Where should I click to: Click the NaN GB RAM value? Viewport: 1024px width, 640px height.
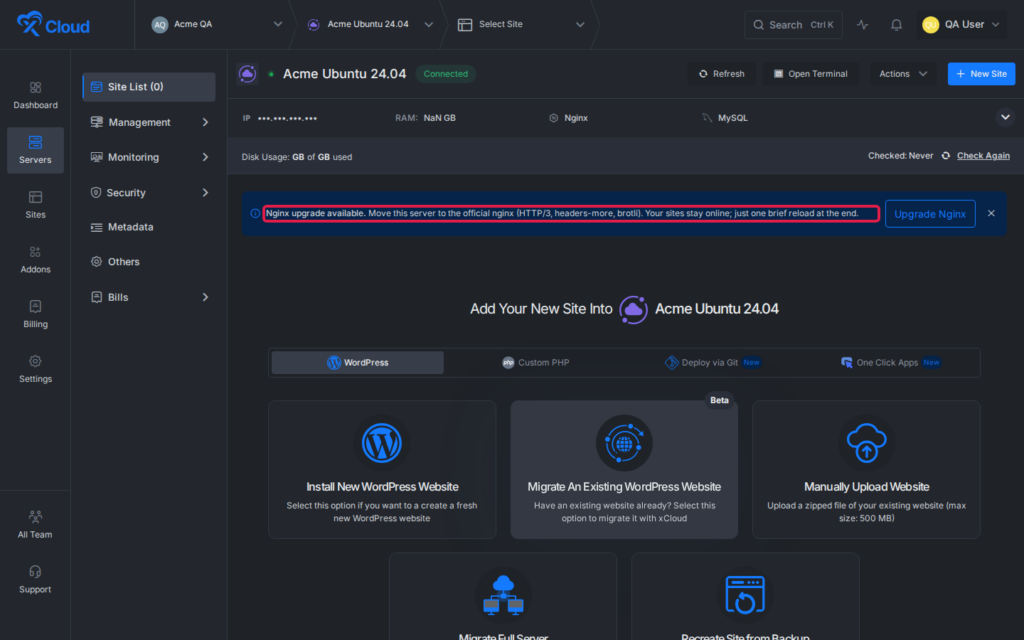[440, 118]
